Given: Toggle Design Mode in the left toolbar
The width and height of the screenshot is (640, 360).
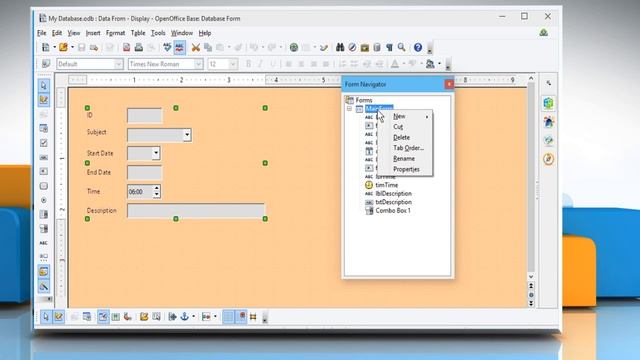Looking at the screenshot, I should point(44,100).
